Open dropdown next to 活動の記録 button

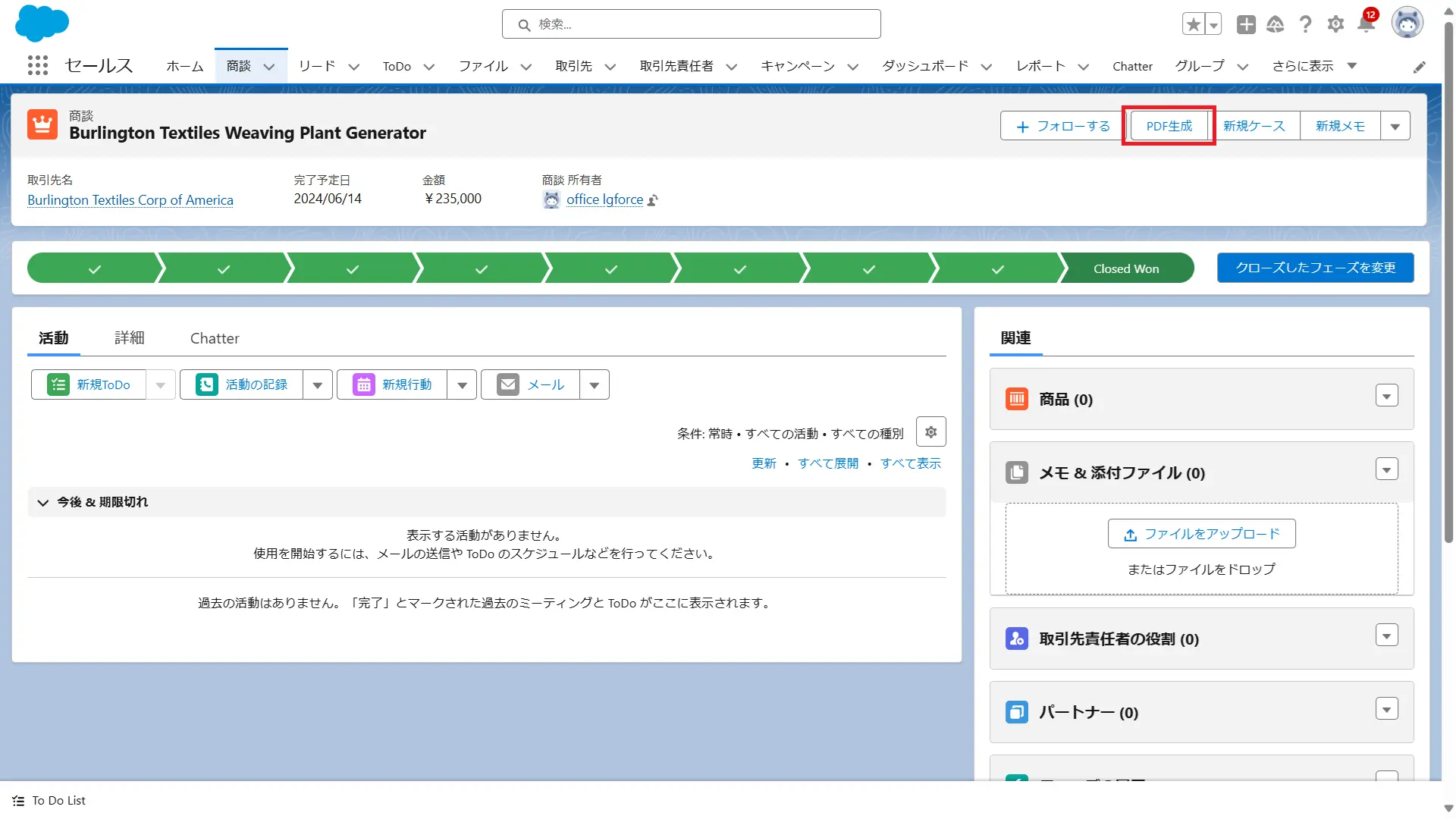pyautogui.click(x=317, y=385)
